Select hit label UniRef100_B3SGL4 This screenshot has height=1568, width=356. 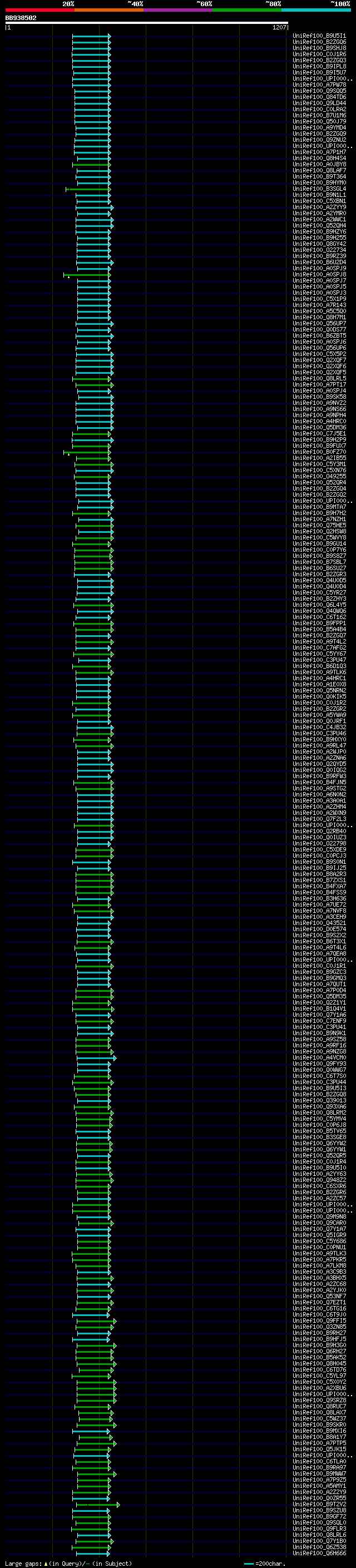(319, 189)
